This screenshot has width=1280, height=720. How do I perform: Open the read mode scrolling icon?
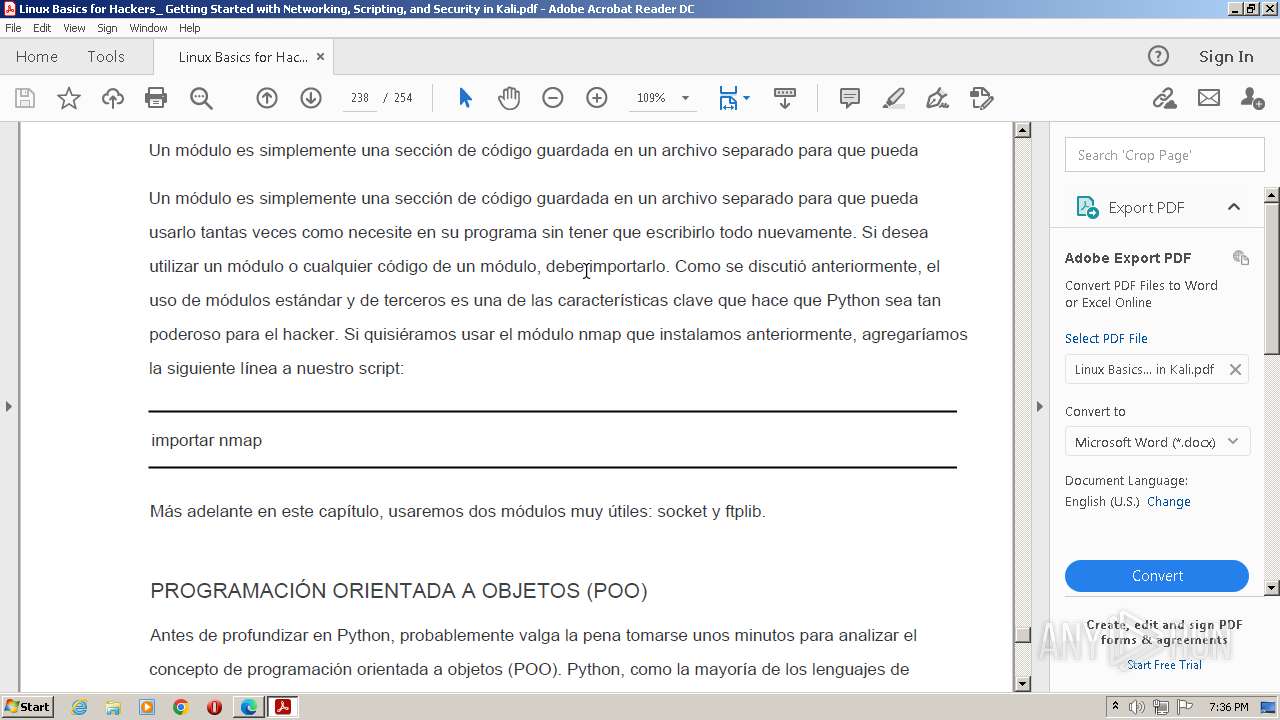pyautogui.click(x=785, y=98)
